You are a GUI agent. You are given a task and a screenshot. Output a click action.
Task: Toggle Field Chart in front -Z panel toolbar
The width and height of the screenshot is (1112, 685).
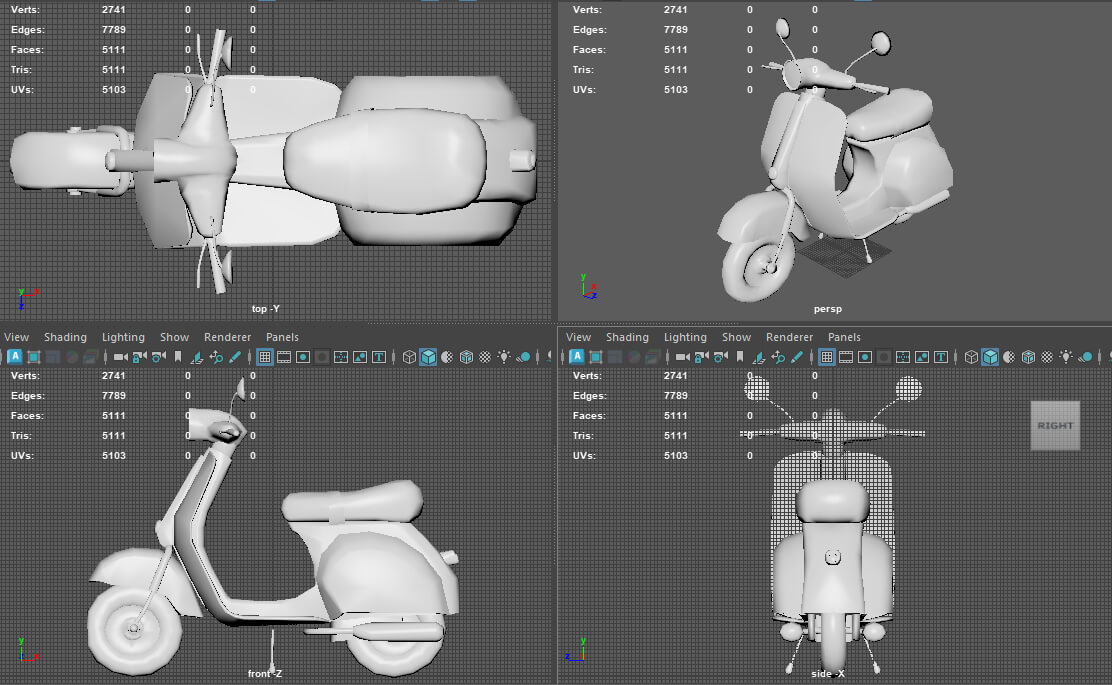pos(341,357)
